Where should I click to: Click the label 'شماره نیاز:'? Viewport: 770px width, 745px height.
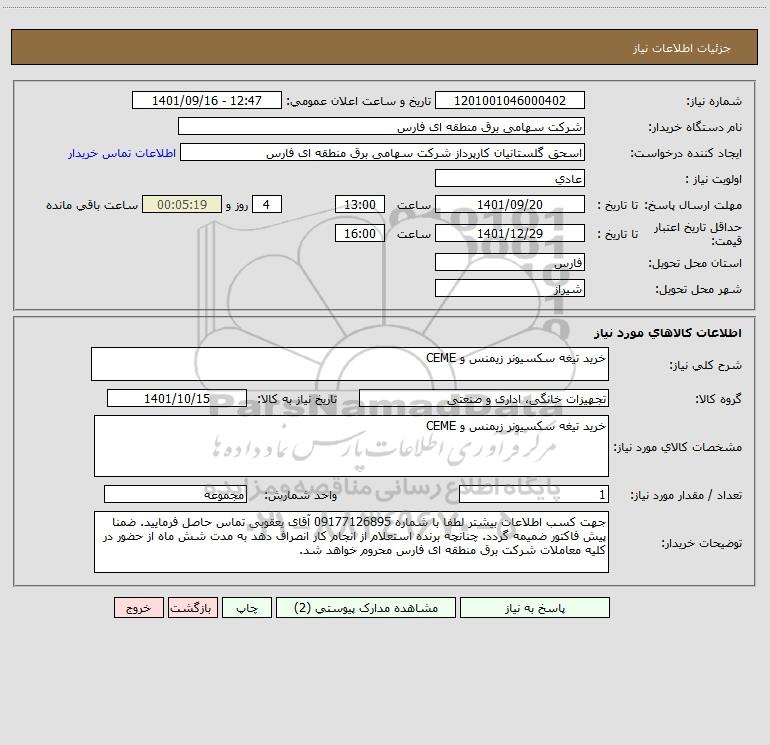(714, 101)
